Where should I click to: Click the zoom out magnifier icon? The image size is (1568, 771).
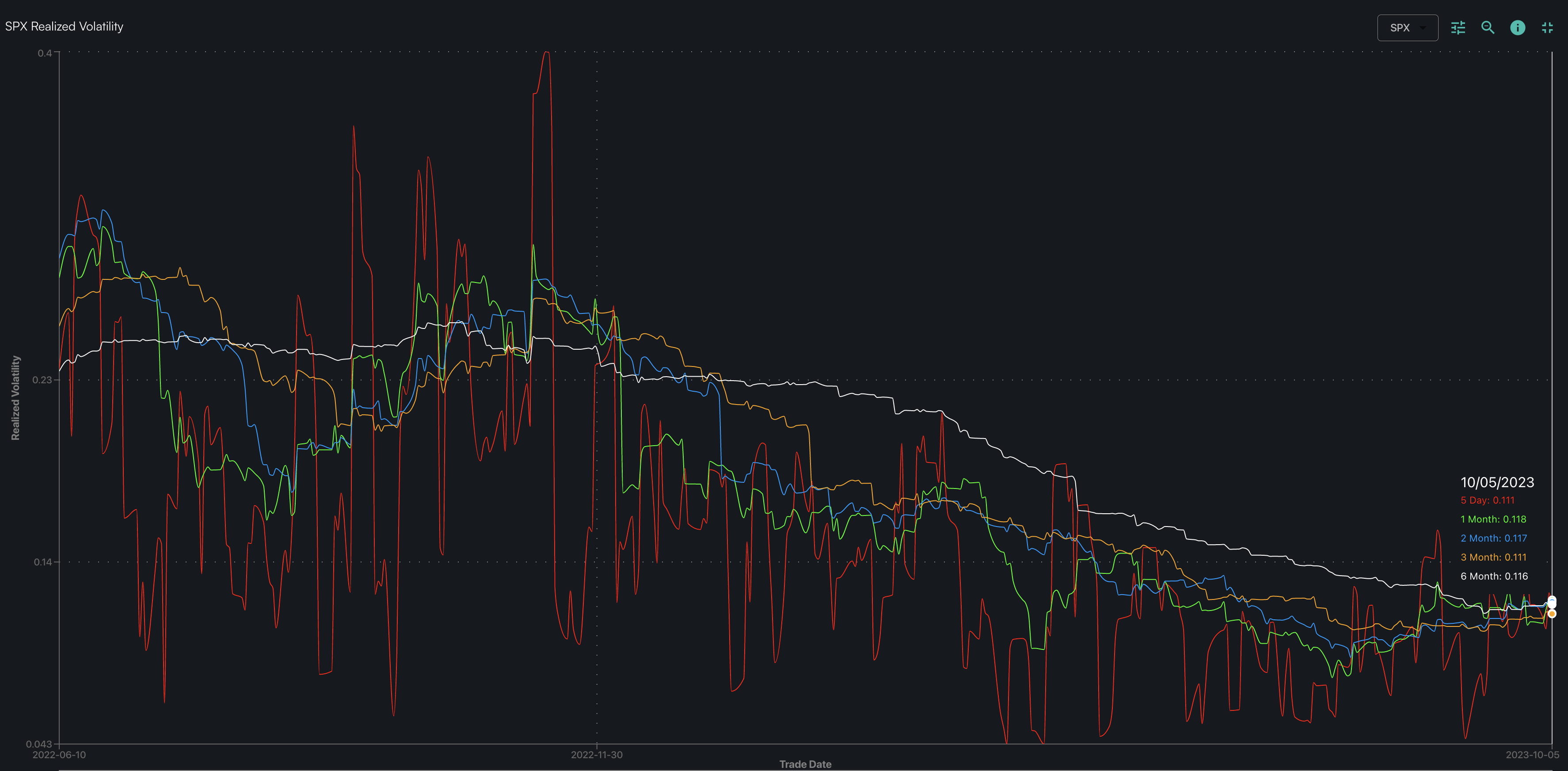tap(1488, 28)
